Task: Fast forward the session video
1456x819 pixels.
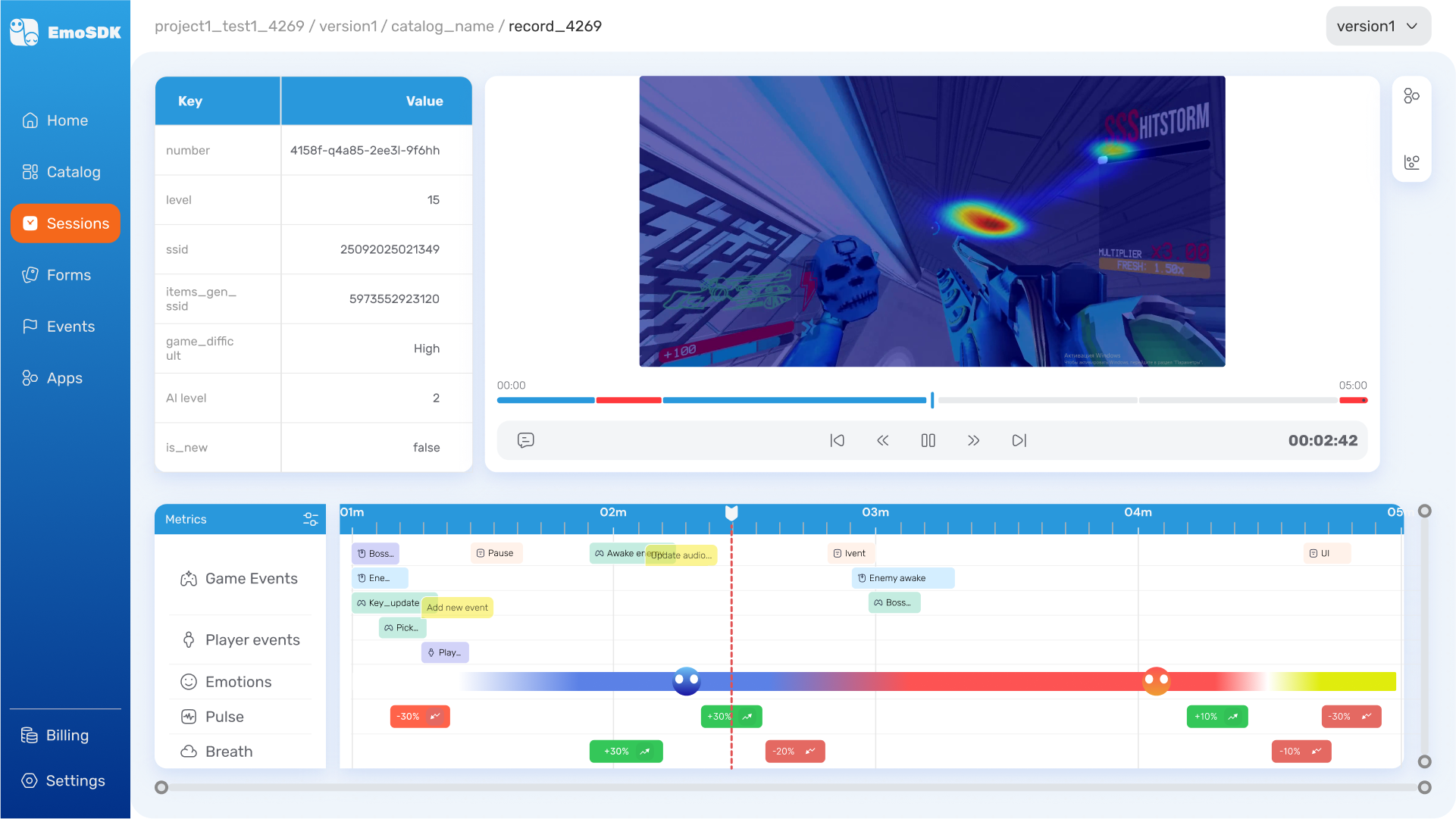Action: 973,440
